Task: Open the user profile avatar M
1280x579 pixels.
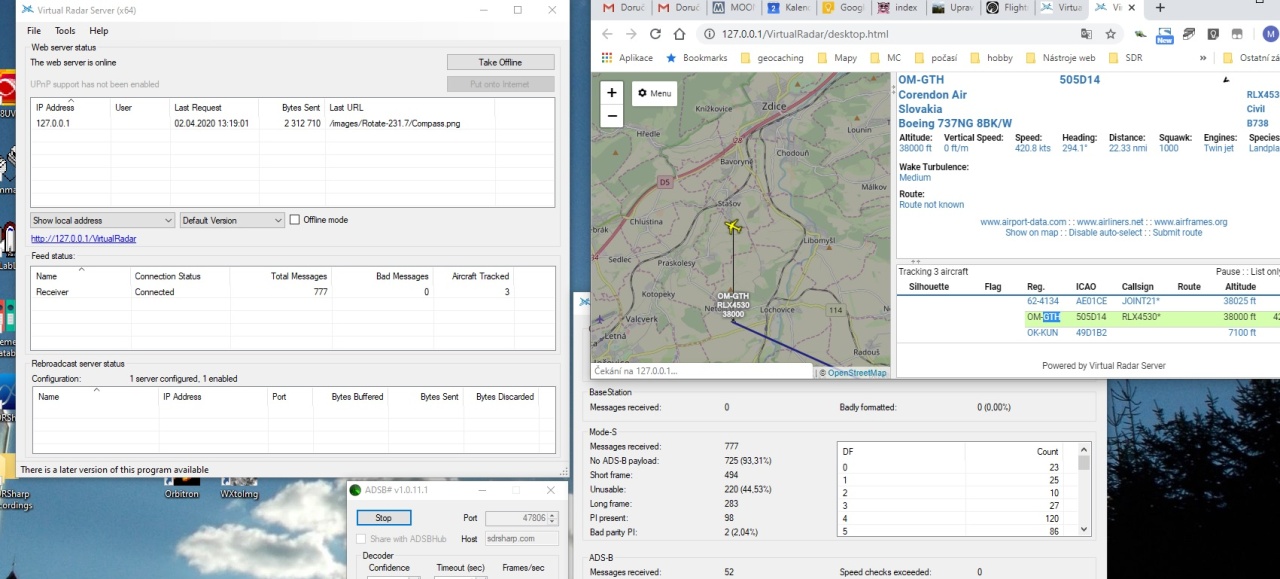Action: (1270, 34)
